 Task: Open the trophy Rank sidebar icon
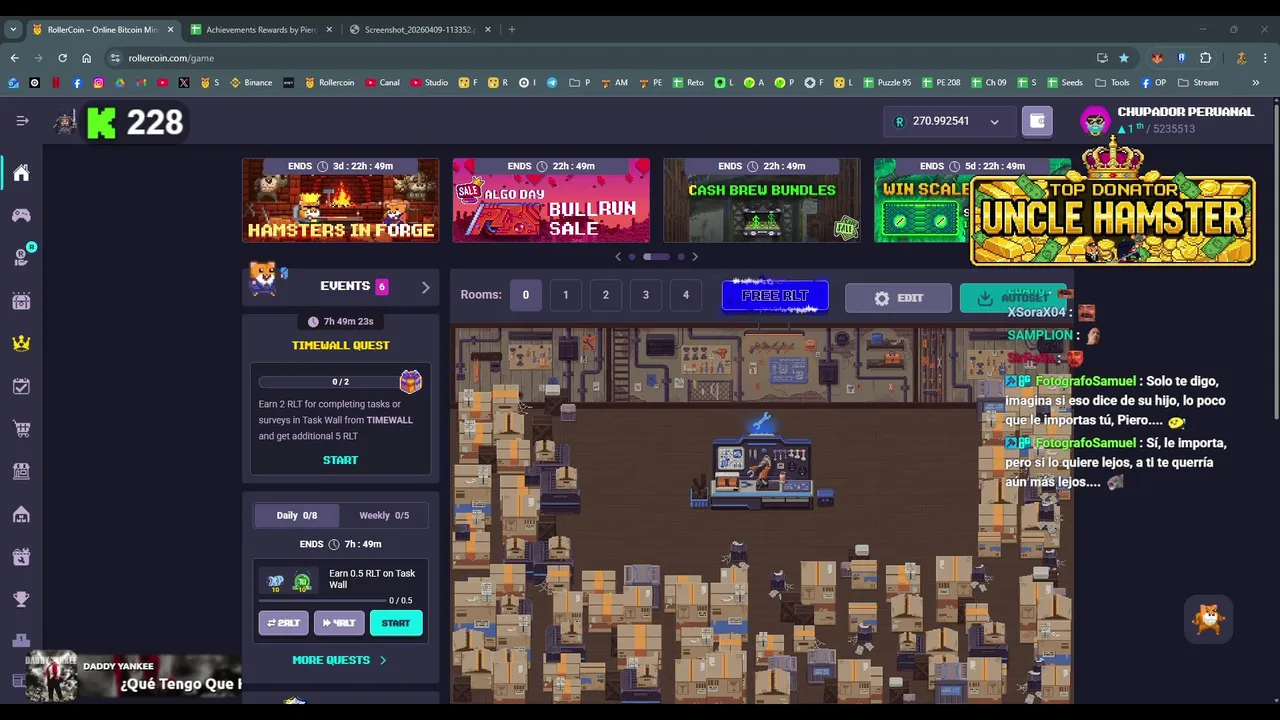pos(21,599)
